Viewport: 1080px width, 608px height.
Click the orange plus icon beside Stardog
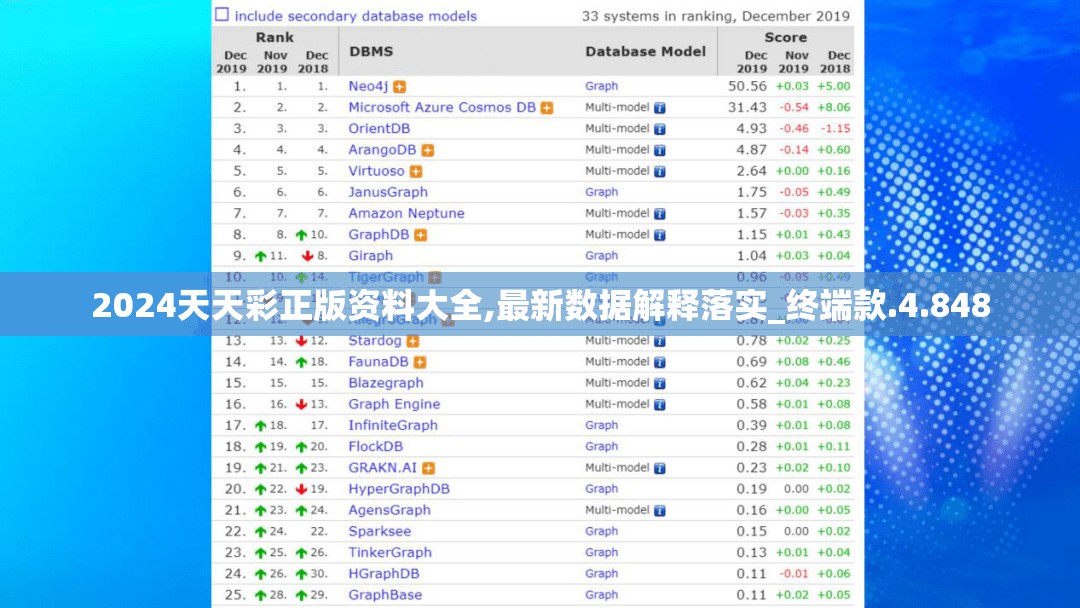point(413,341)
